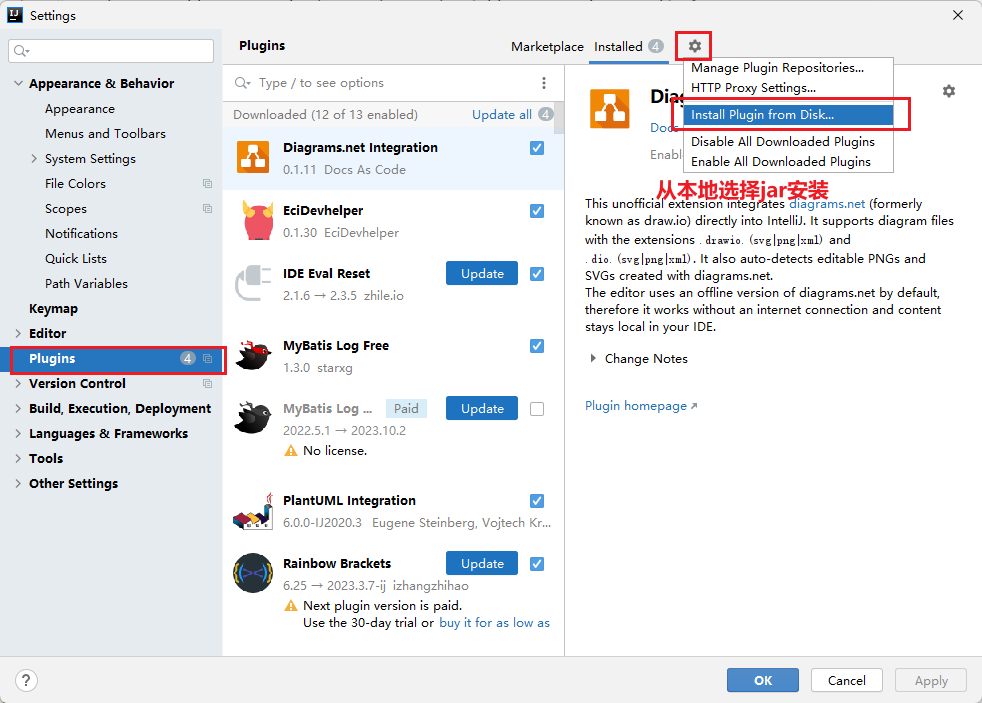This screenshot has height=703, width=982.
Task: Click the Scopes project-level icon
Action: click(x=207, y=208)
